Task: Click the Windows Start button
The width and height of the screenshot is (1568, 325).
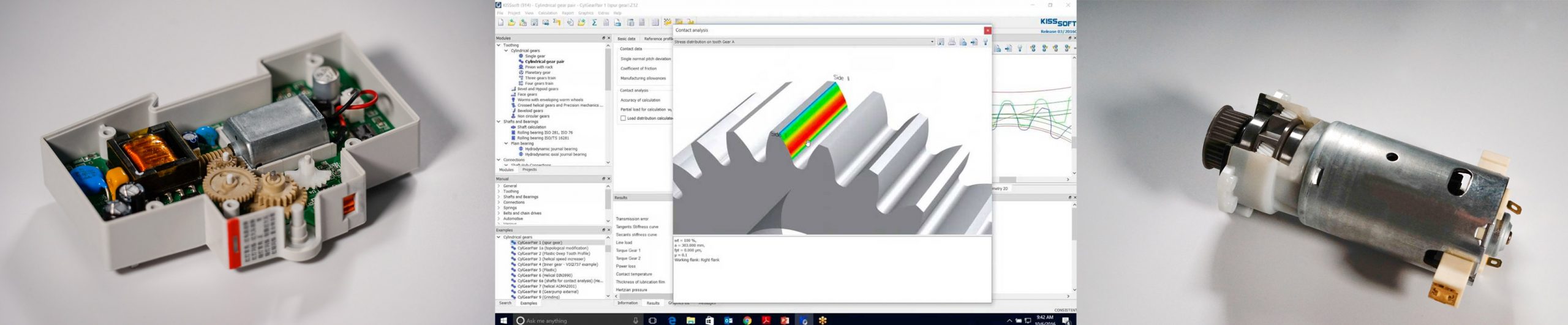Action: pyautogui.click(x=503, y=320)
